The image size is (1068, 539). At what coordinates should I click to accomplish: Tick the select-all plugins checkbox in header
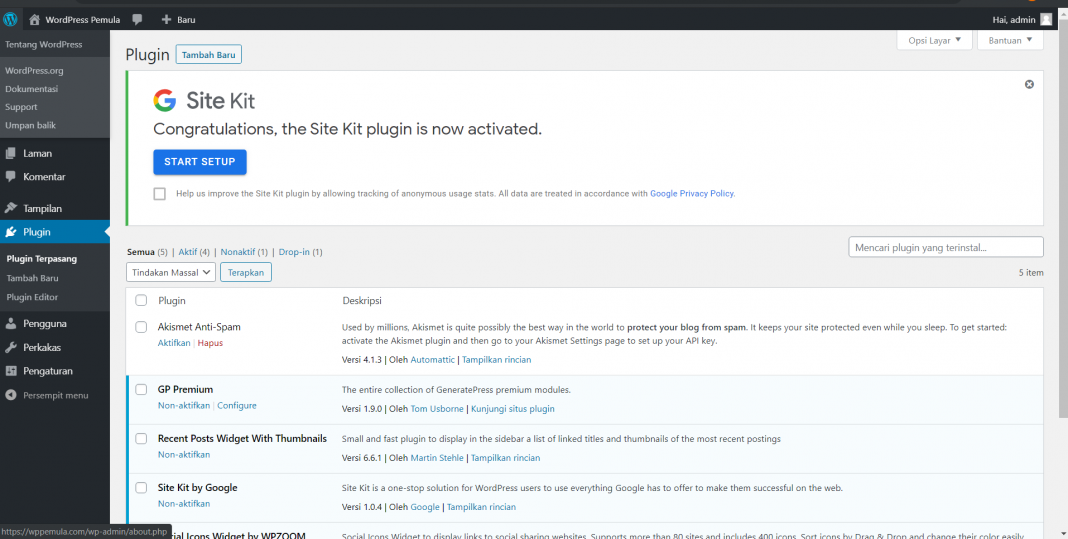coord(141,301)
